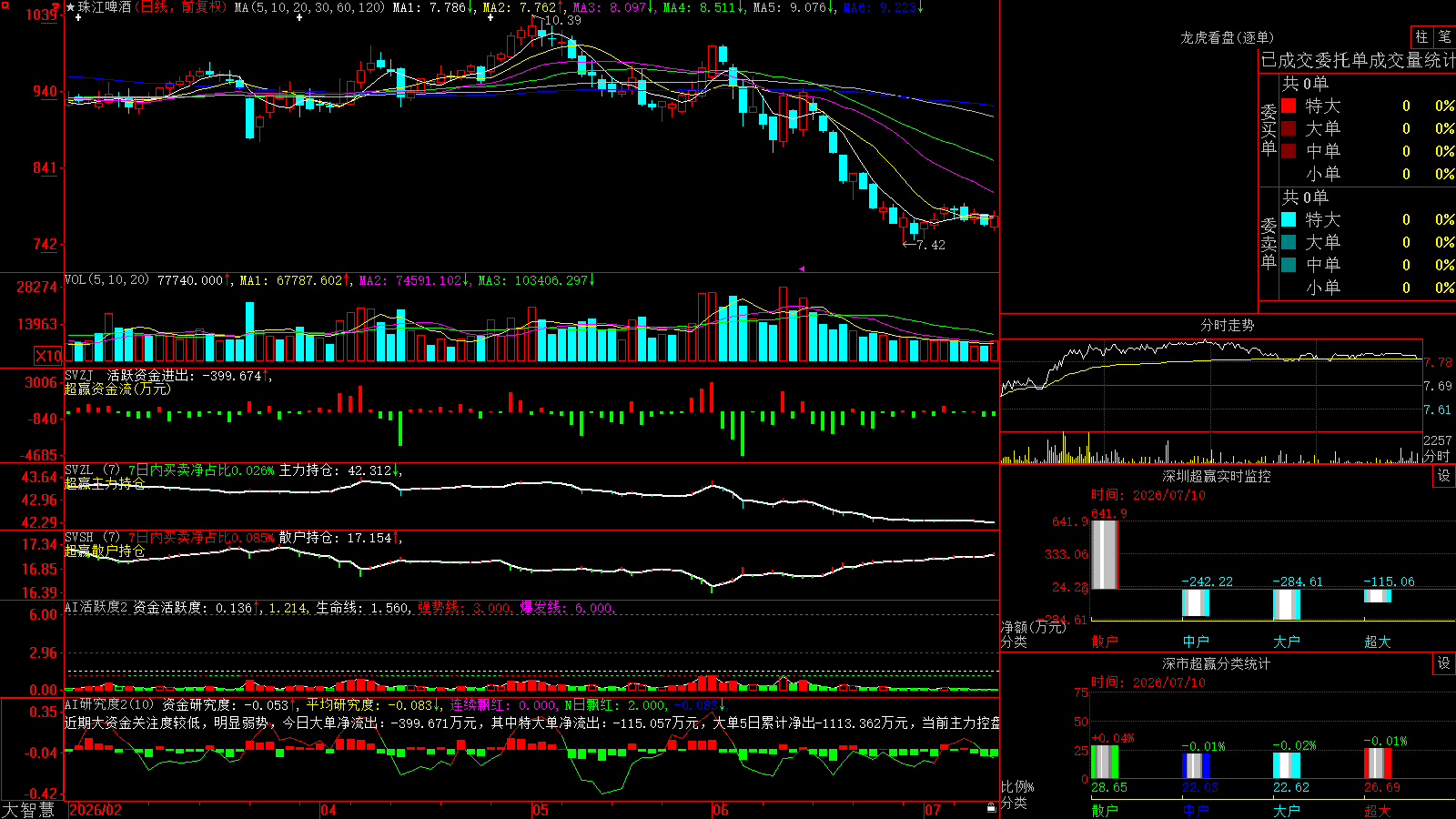Click the 2026/02 date label on the axis
Viewport: 1456px width, 819px height.
pyautogui.click(x=96, y=810)
